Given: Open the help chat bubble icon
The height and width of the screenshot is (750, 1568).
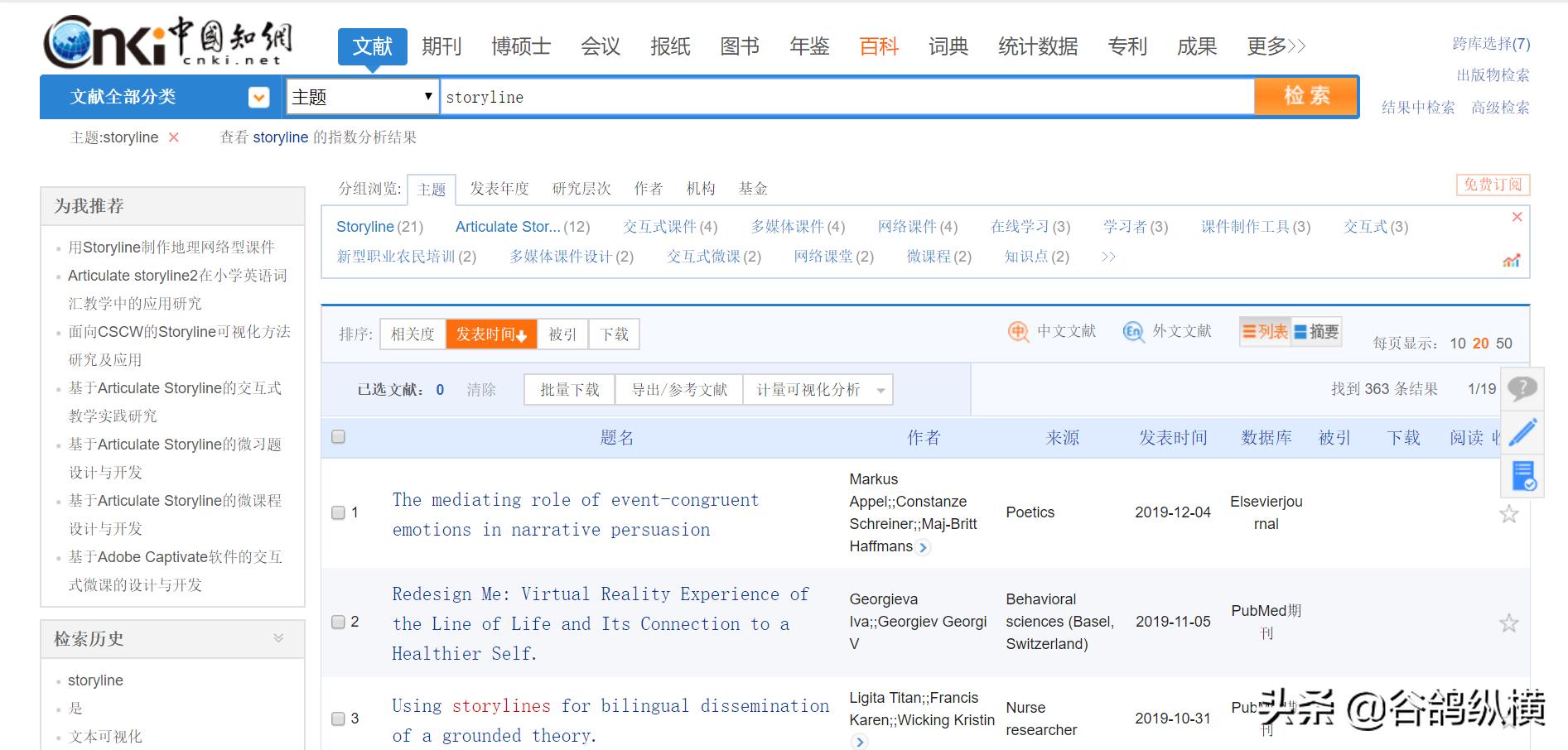Looking at the screenshot, I should [1522, 387].
